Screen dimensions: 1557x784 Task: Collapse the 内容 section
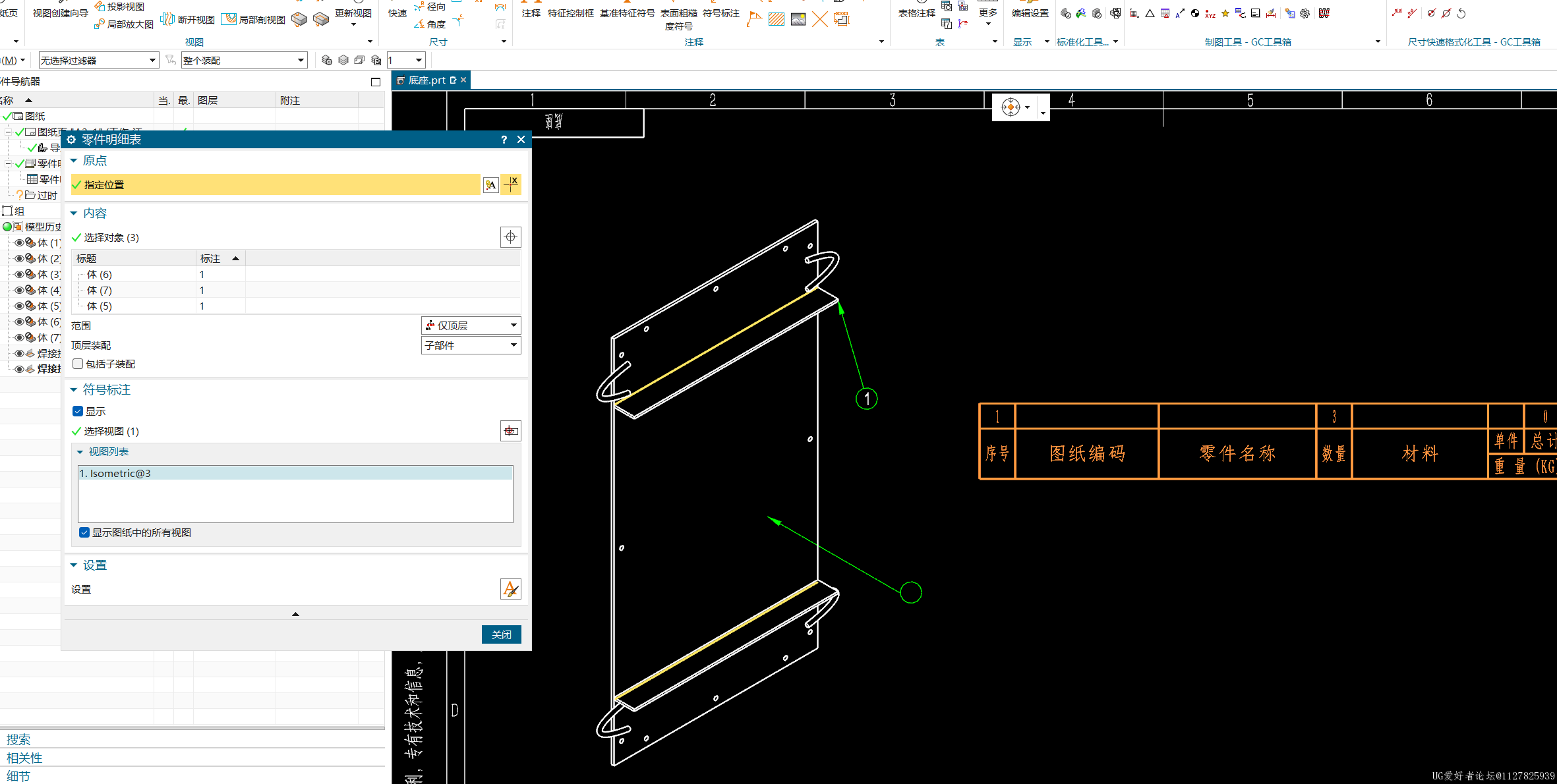point(74,213)
